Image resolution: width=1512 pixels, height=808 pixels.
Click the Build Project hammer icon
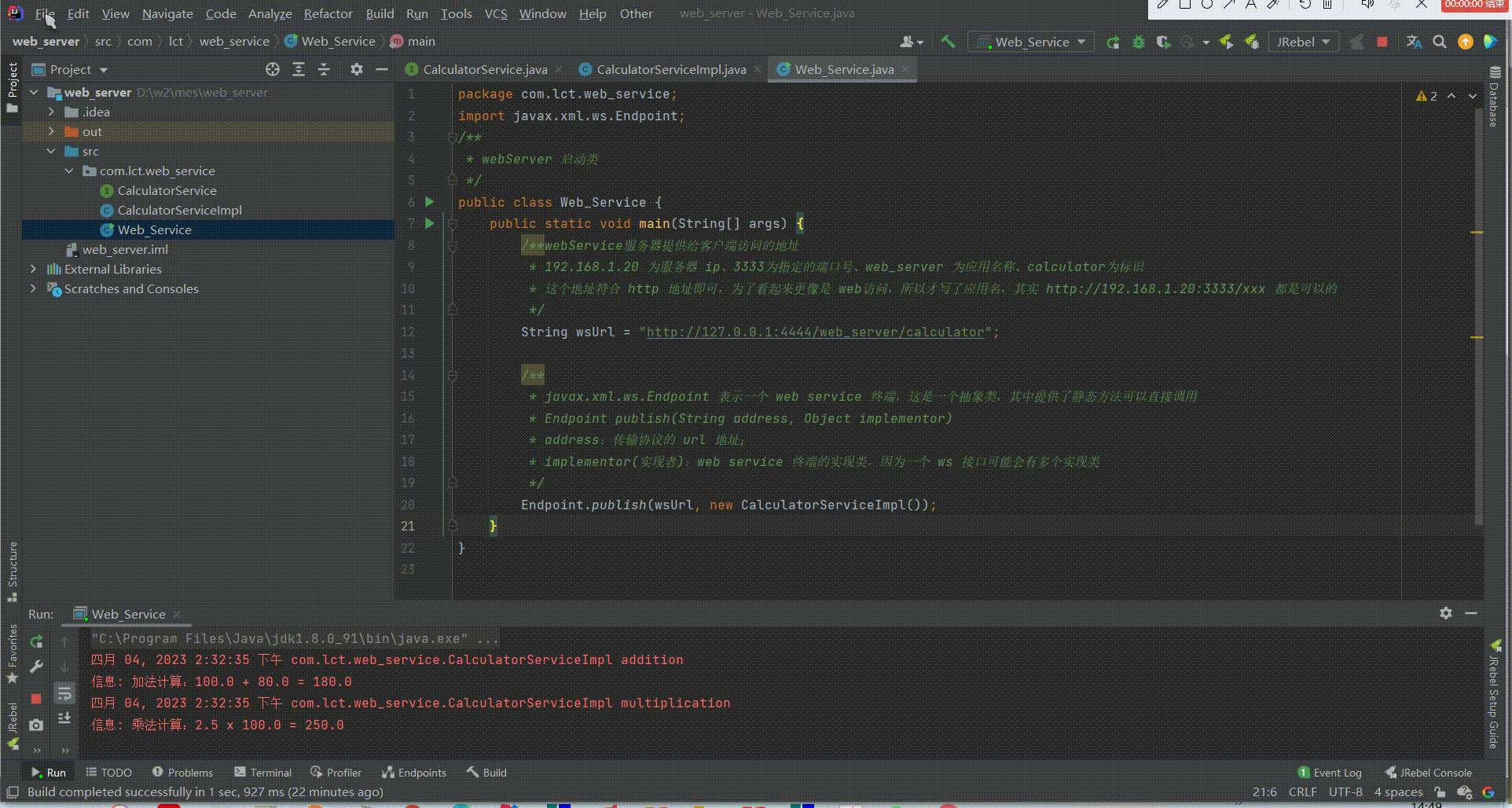948,42
